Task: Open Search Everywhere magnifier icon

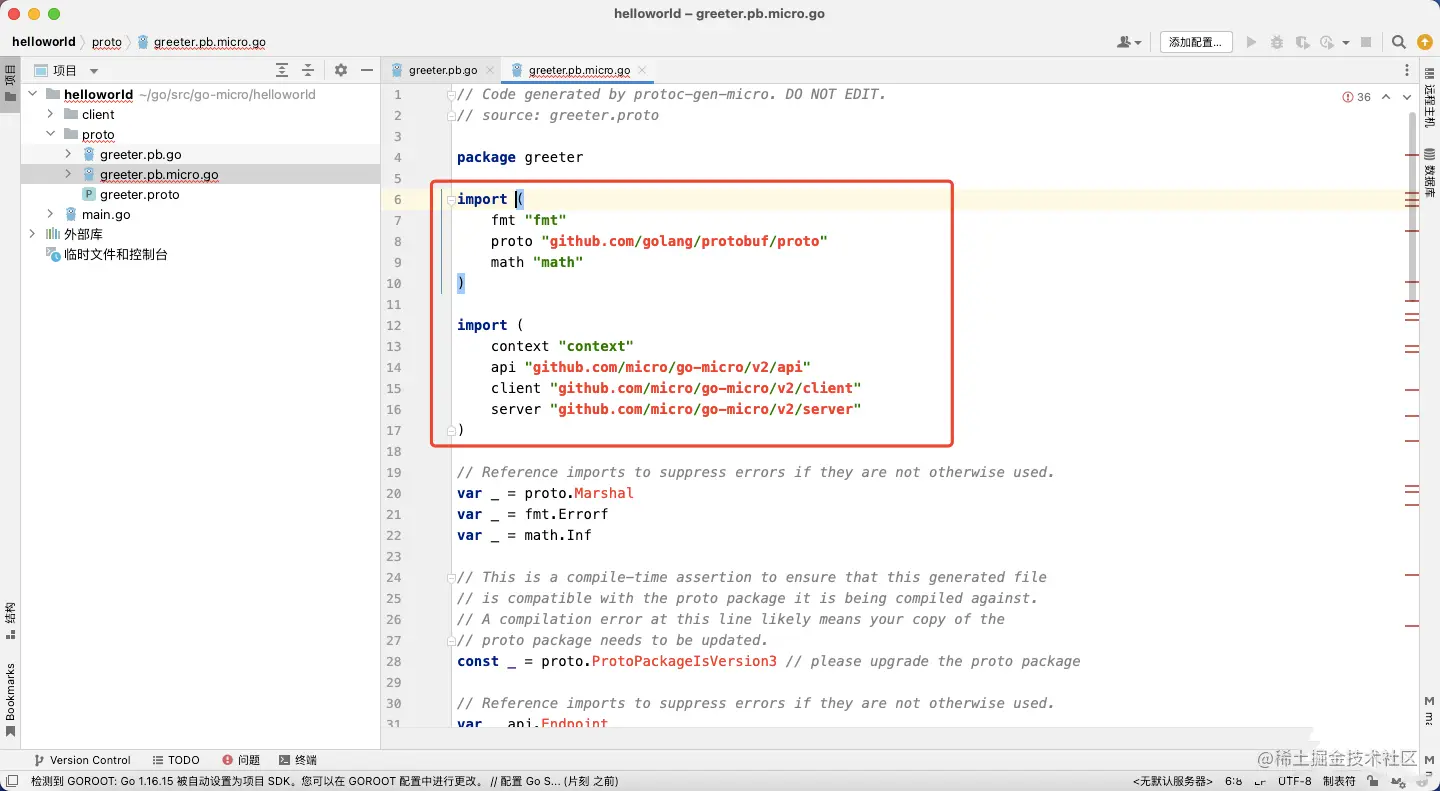Action: pos(1399,42)
